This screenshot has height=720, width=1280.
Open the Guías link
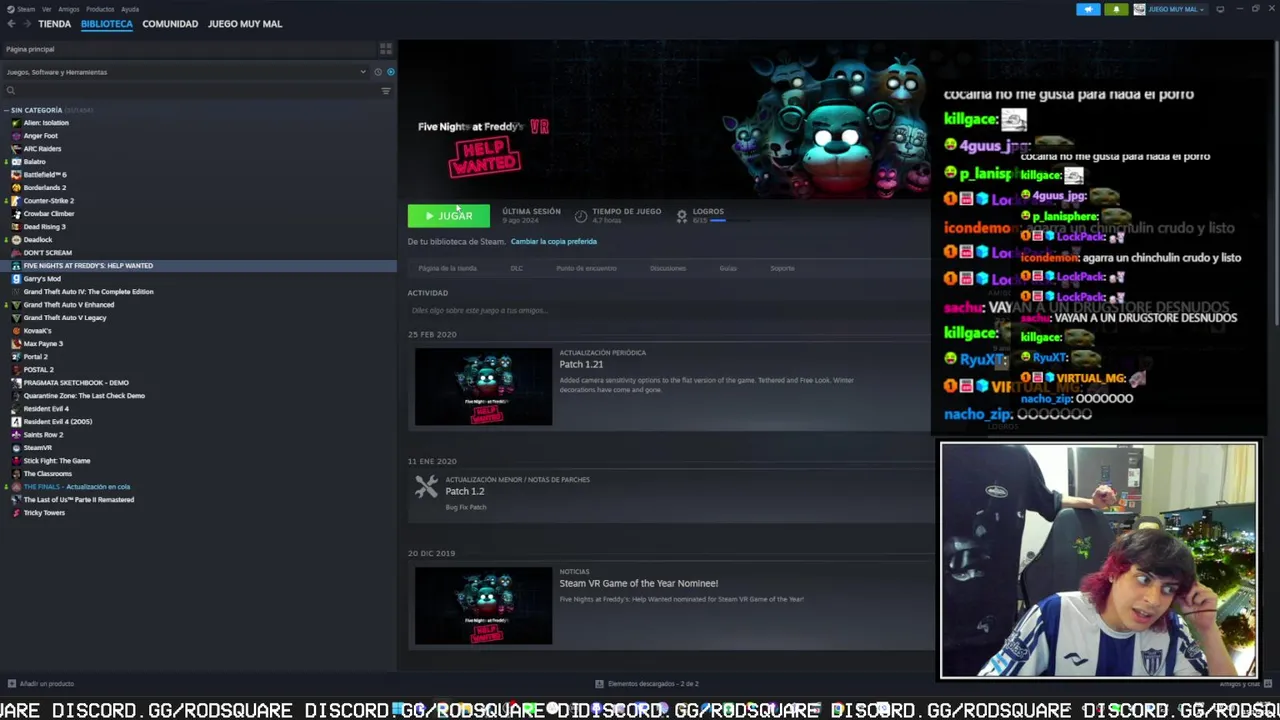[728, 268]
